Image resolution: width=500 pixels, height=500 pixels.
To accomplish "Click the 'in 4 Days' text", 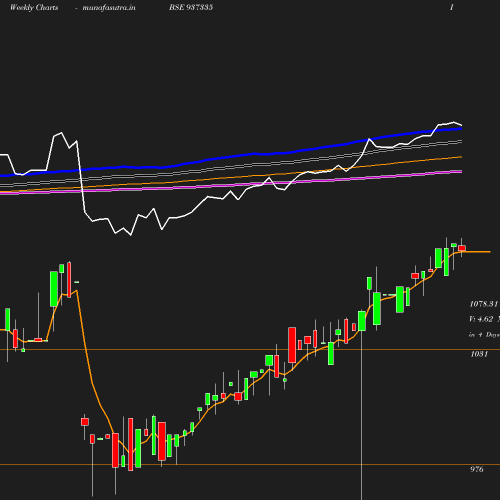I will 484,335.
